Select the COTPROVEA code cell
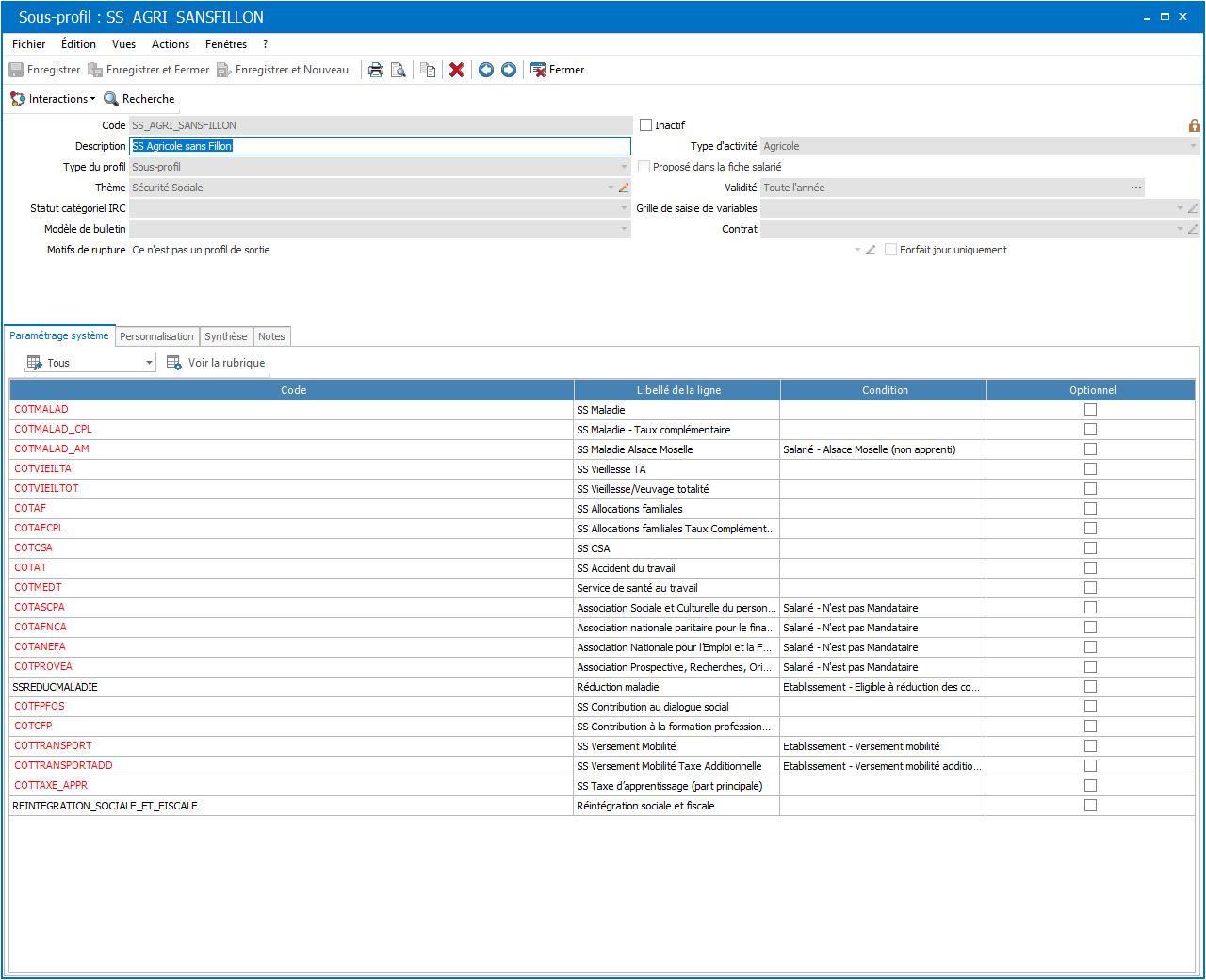1206x980 pixels. (x=292, y=667)
